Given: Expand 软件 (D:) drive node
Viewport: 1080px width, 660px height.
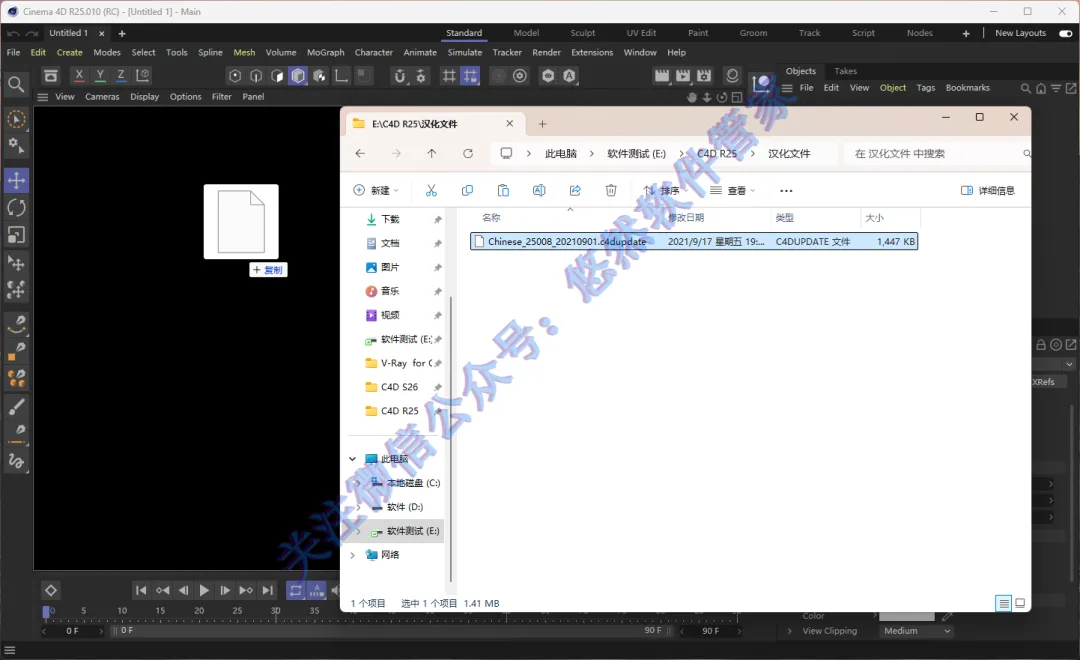Looking at the screenshot, I should 358,507.
